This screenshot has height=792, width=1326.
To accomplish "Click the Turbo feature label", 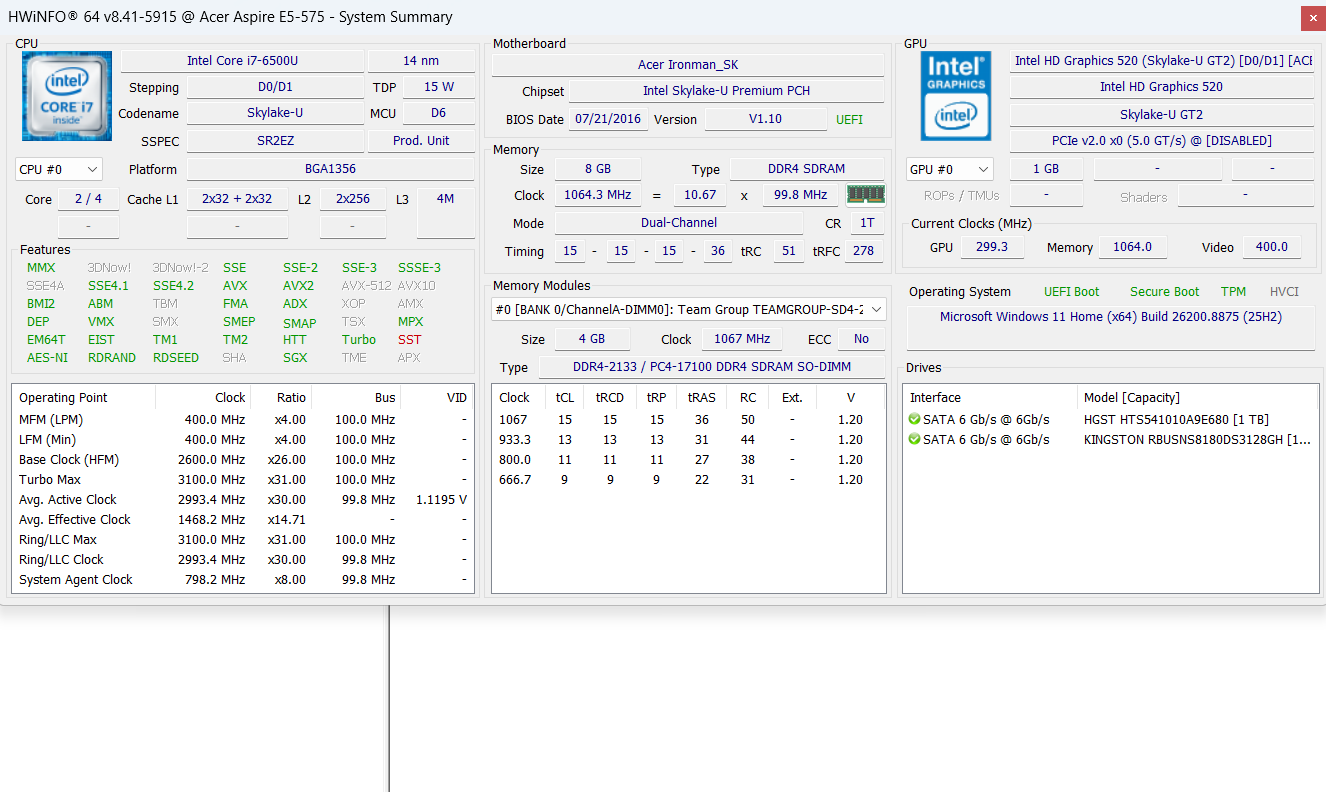I will [x=359, y=340].
